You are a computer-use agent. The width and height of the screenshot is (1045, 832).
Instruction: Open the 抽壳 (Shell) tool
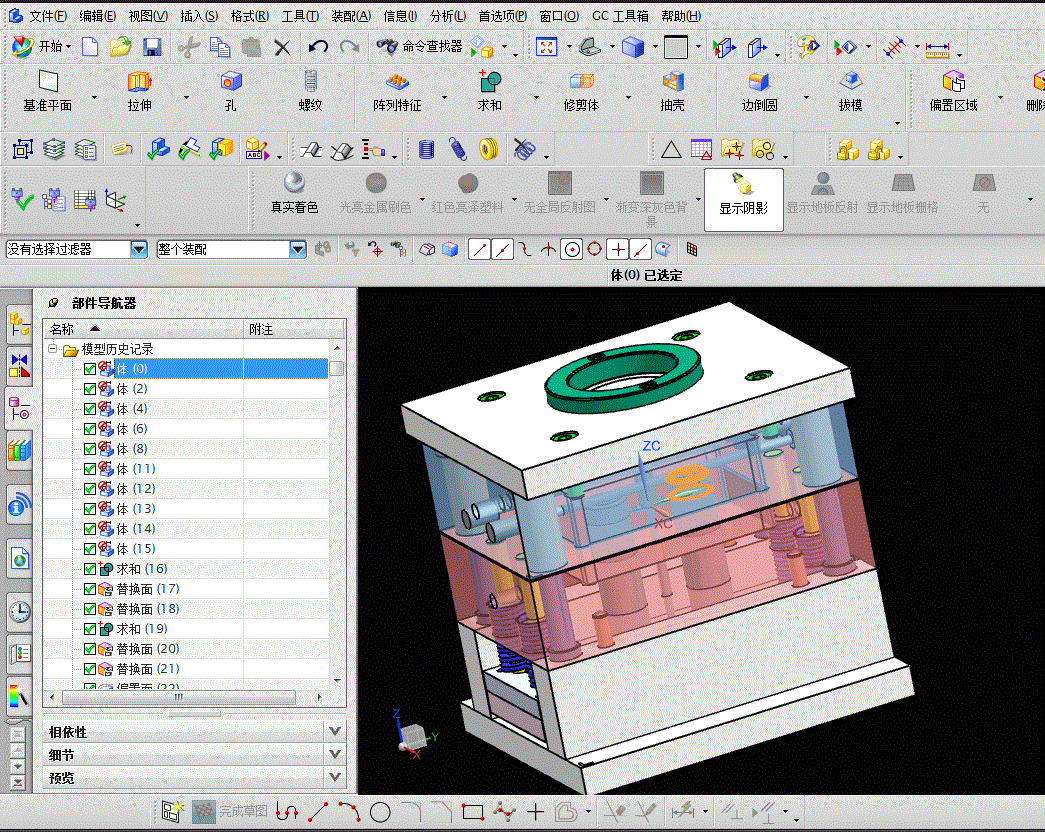pyautogui.click(x=673, y=83)
